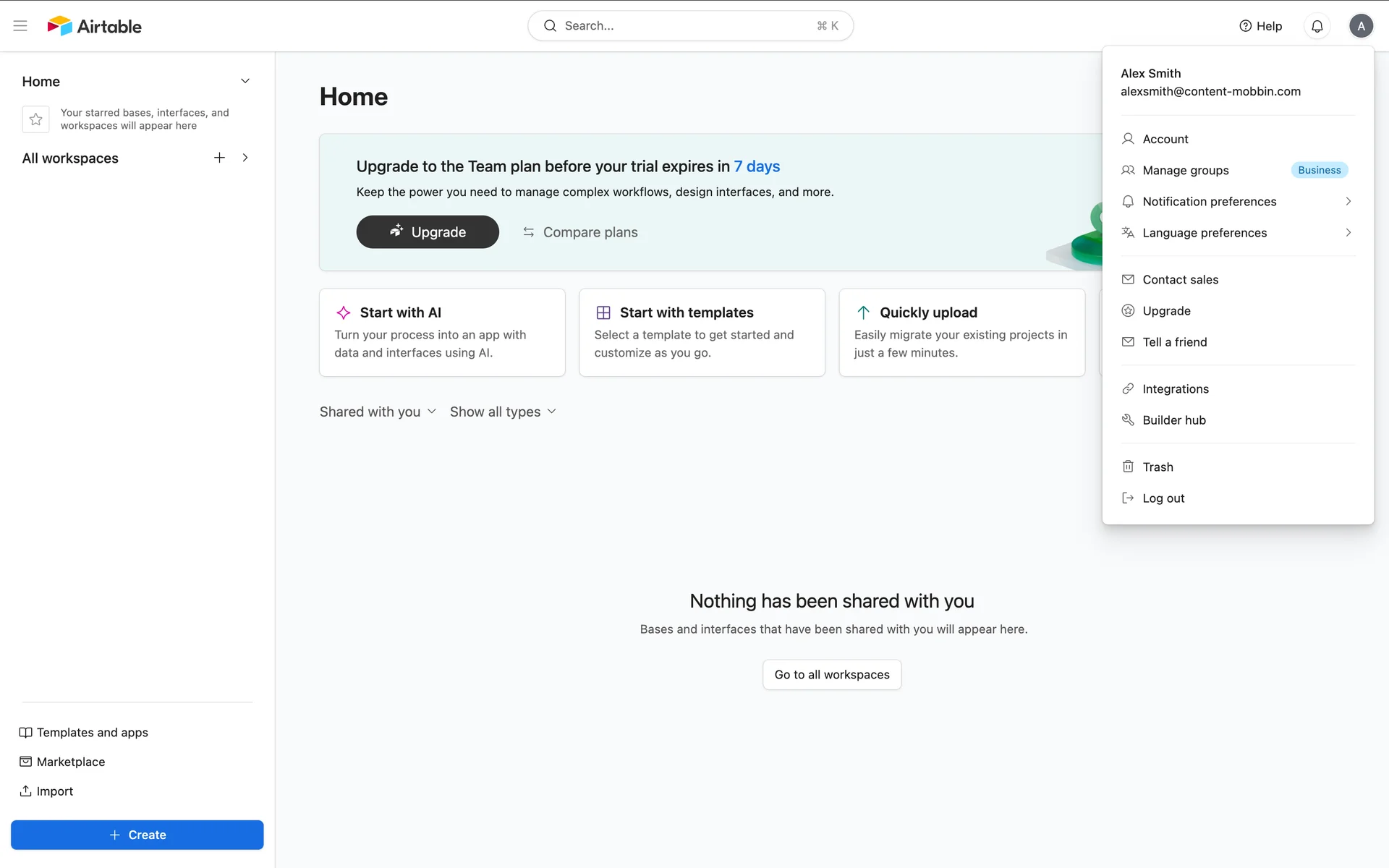The width and height of the screenshot is (1389, 868).
Task: Click the hamburger menu icon
Action: tap(20, 26)
